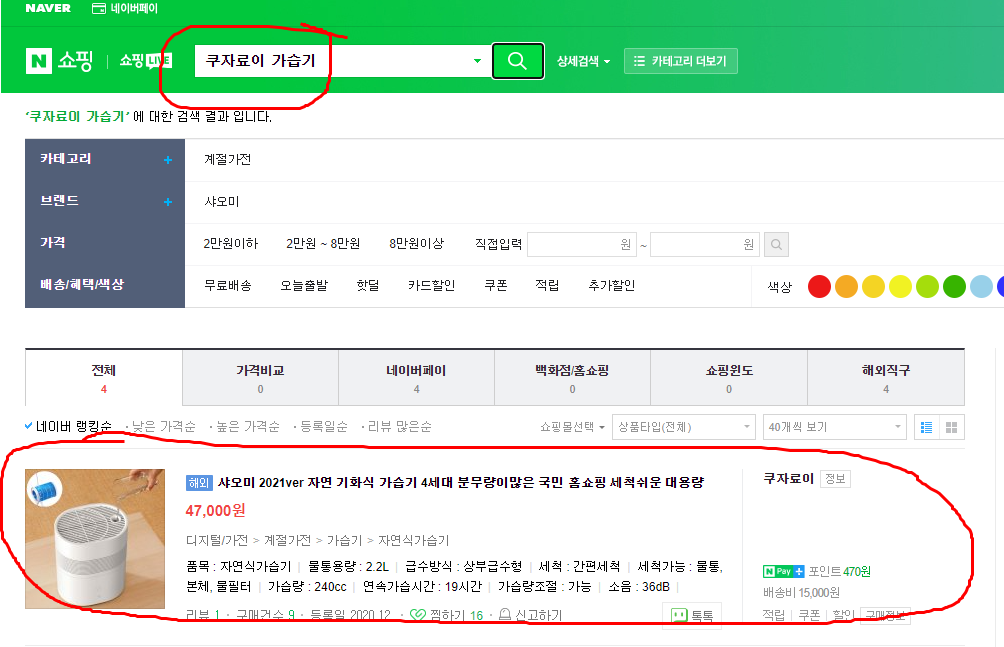Expand the 상세검색 dropdown

(583, 61)
